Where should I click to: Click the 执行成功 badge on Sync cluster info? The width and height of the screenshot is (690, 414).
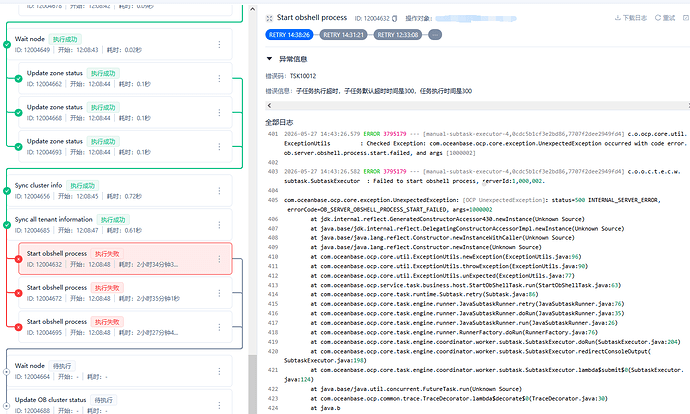[x=83, y=186]
